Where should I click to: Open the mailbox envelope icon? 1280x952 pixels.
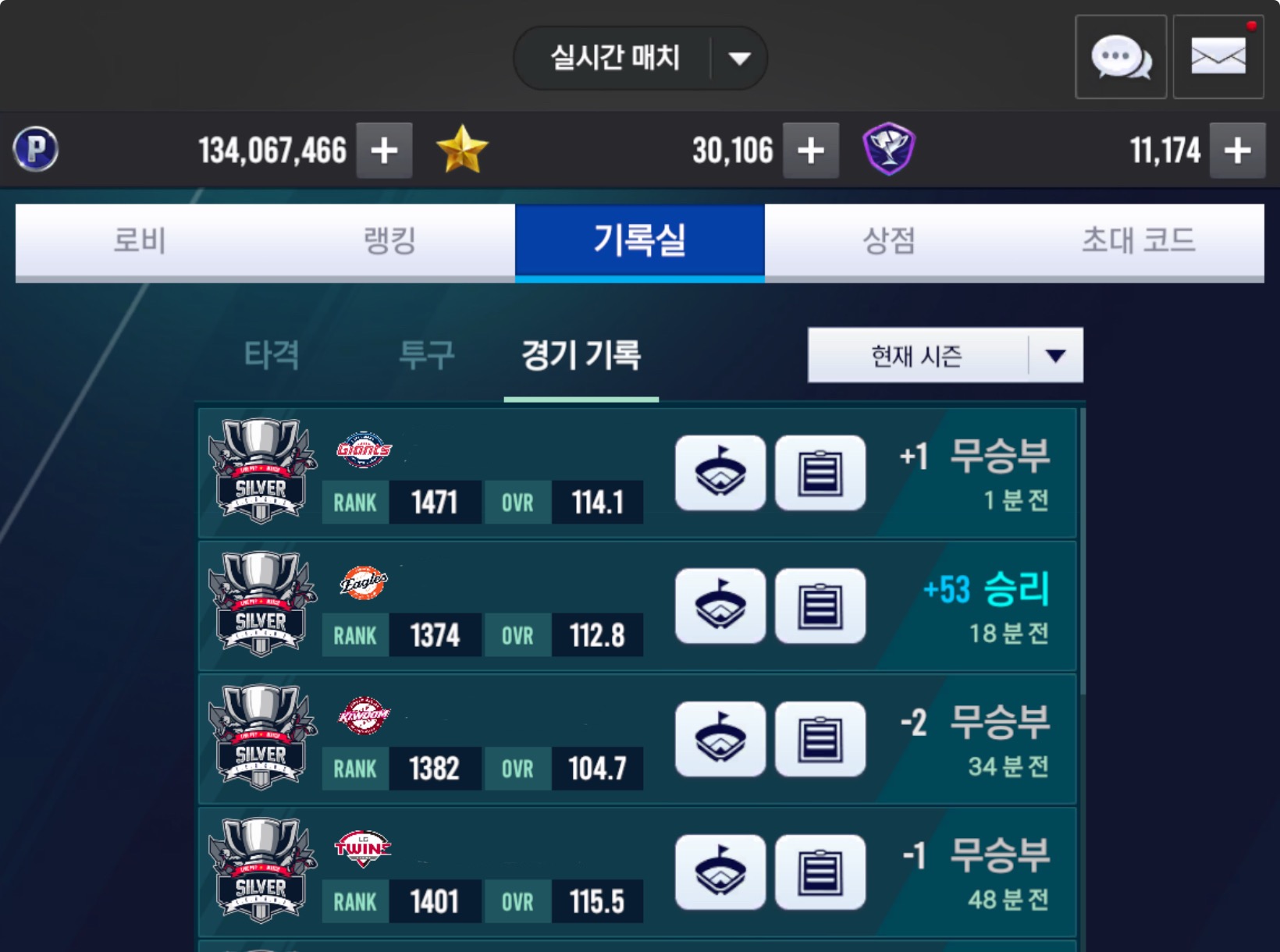click(x=1218, y=57)
